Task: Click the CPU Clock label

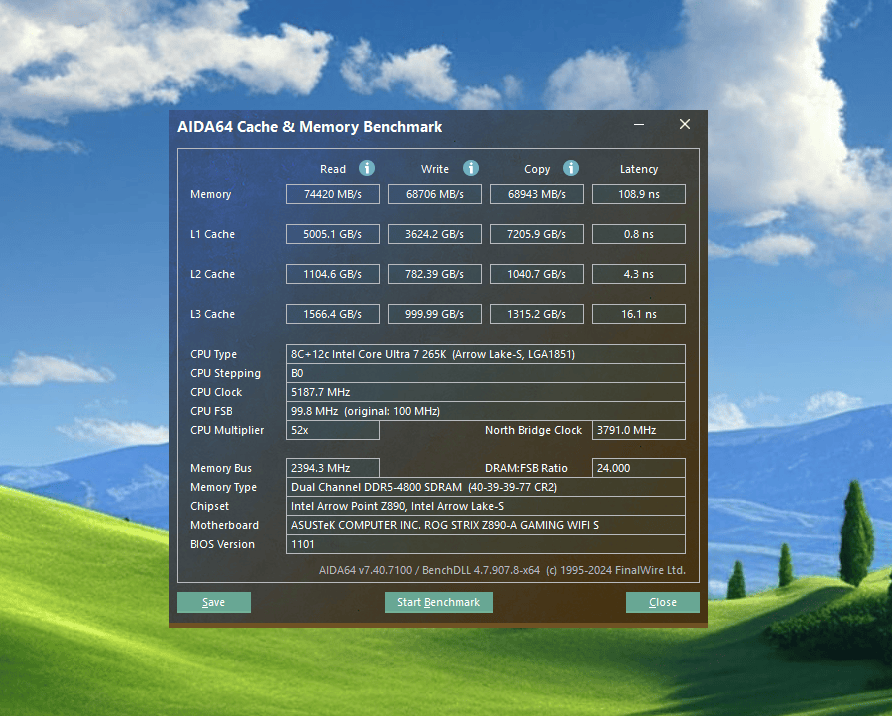Action: [216, 392]
